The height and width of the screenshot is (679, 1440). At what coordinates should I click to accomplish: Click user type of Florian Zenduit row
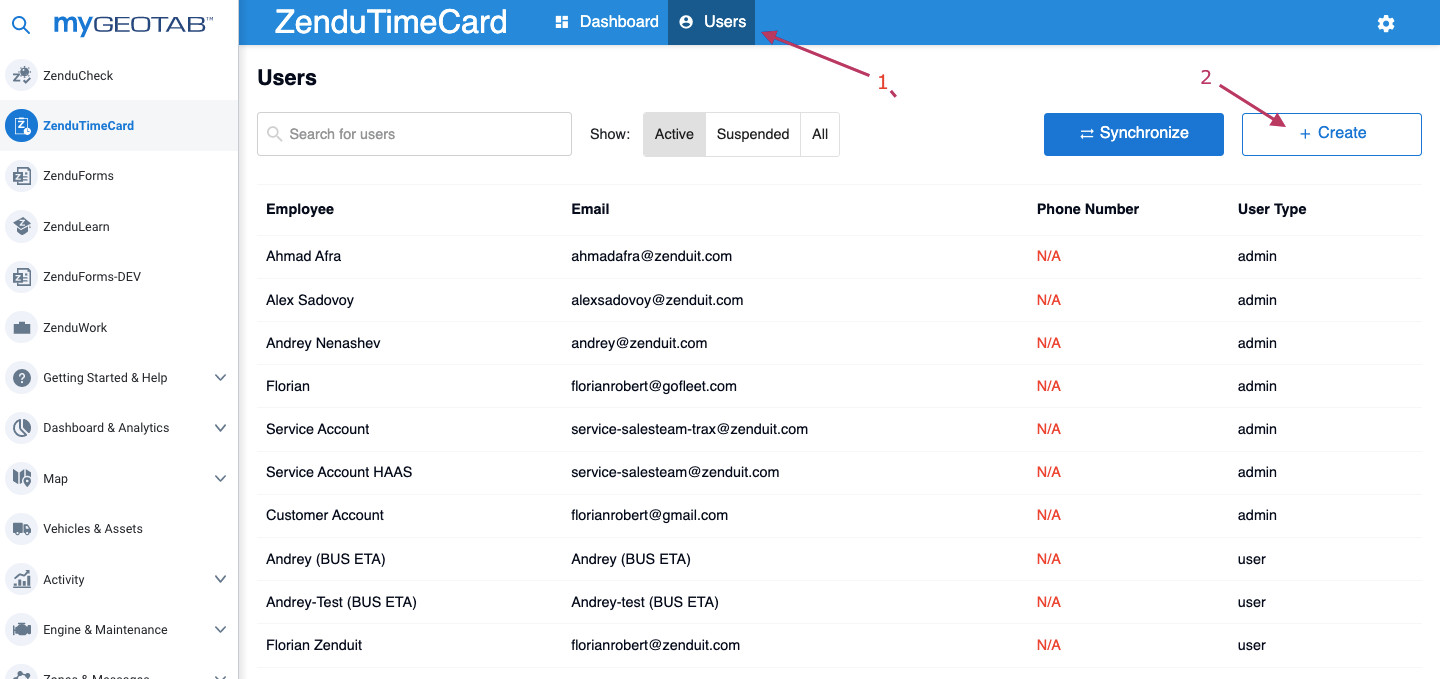[x=1252, y=645]
